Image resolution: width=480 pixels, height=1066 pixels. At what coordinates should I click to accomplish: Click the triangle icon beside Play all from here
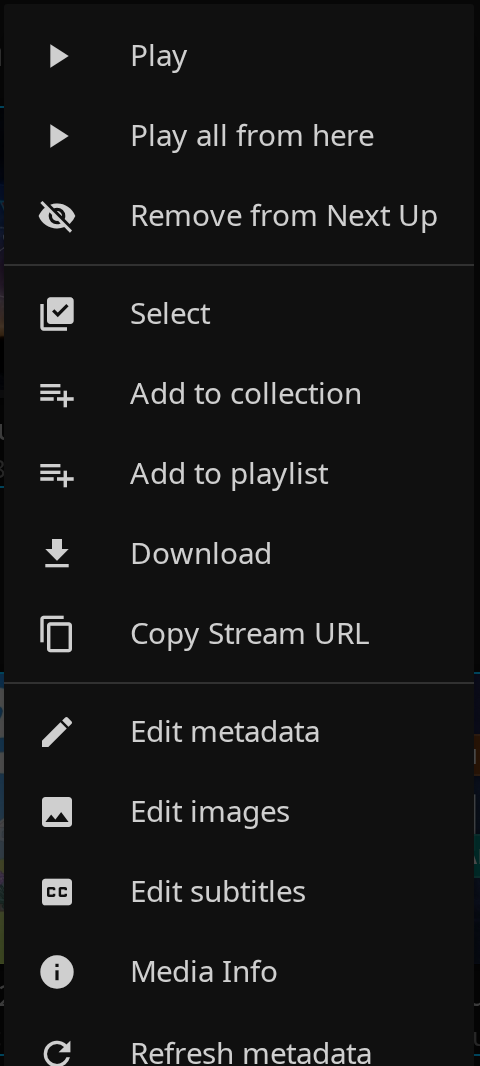(59, 137)
